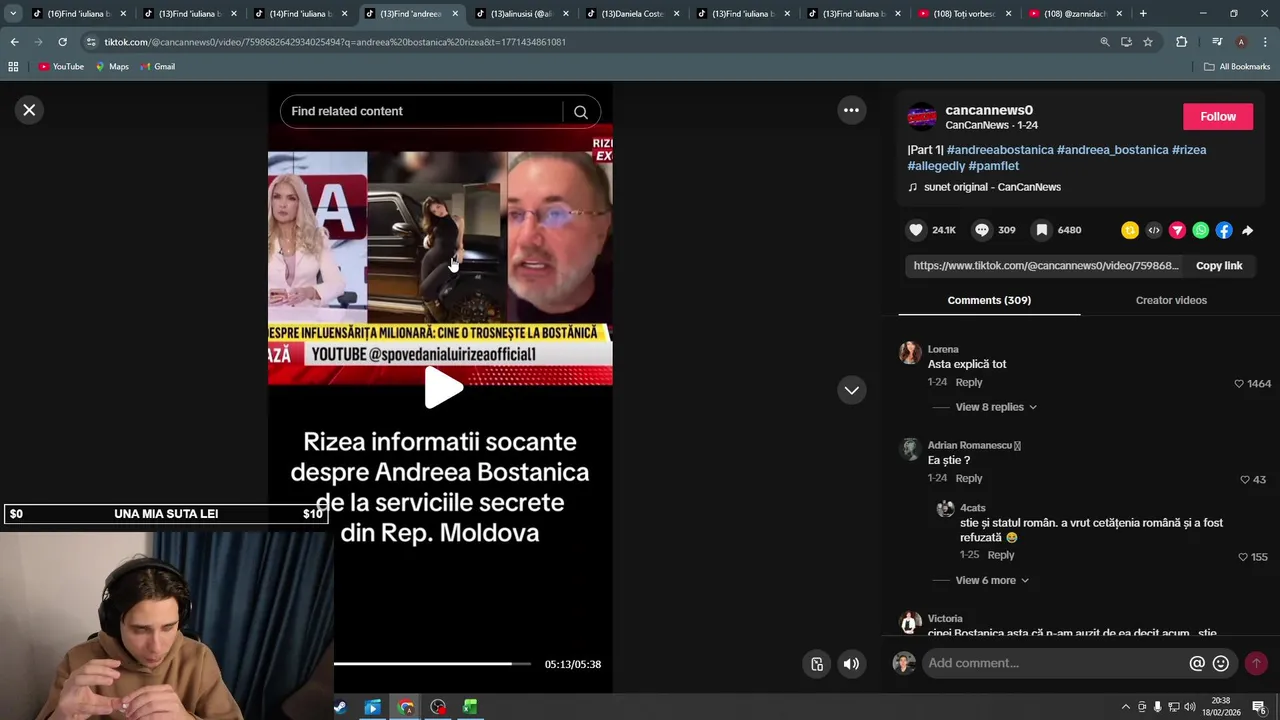The image size is (1280, 720).
Task: Bookmark this page with the star icon
Action: pyautogui.click(x=1148, y=42)
